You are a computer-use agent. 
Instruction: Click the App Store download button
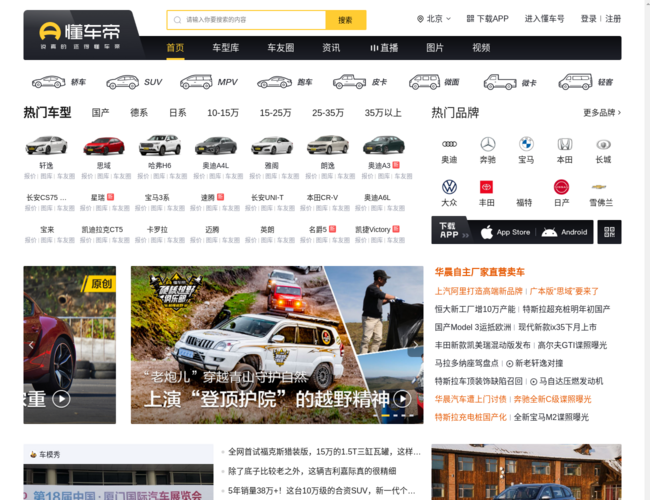pyautogui.click(x=505, y=232)
